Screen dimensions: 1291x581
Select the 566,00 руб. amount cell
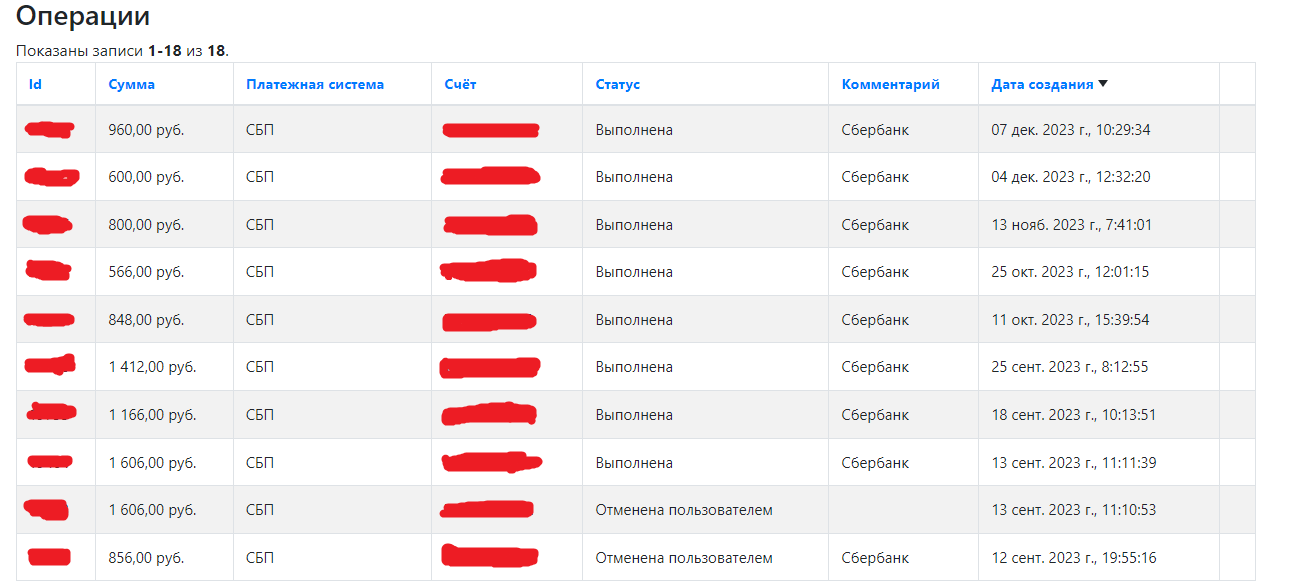[x=164, y=272]
